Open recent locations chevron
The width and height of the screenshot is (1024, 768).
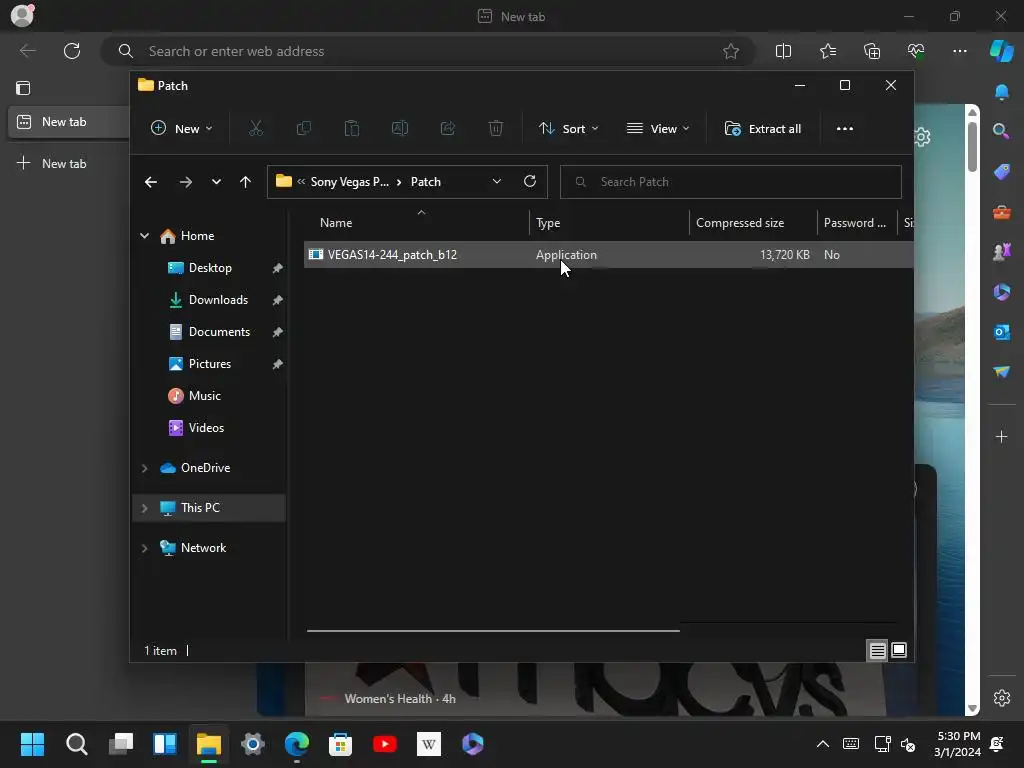(216, 182)
